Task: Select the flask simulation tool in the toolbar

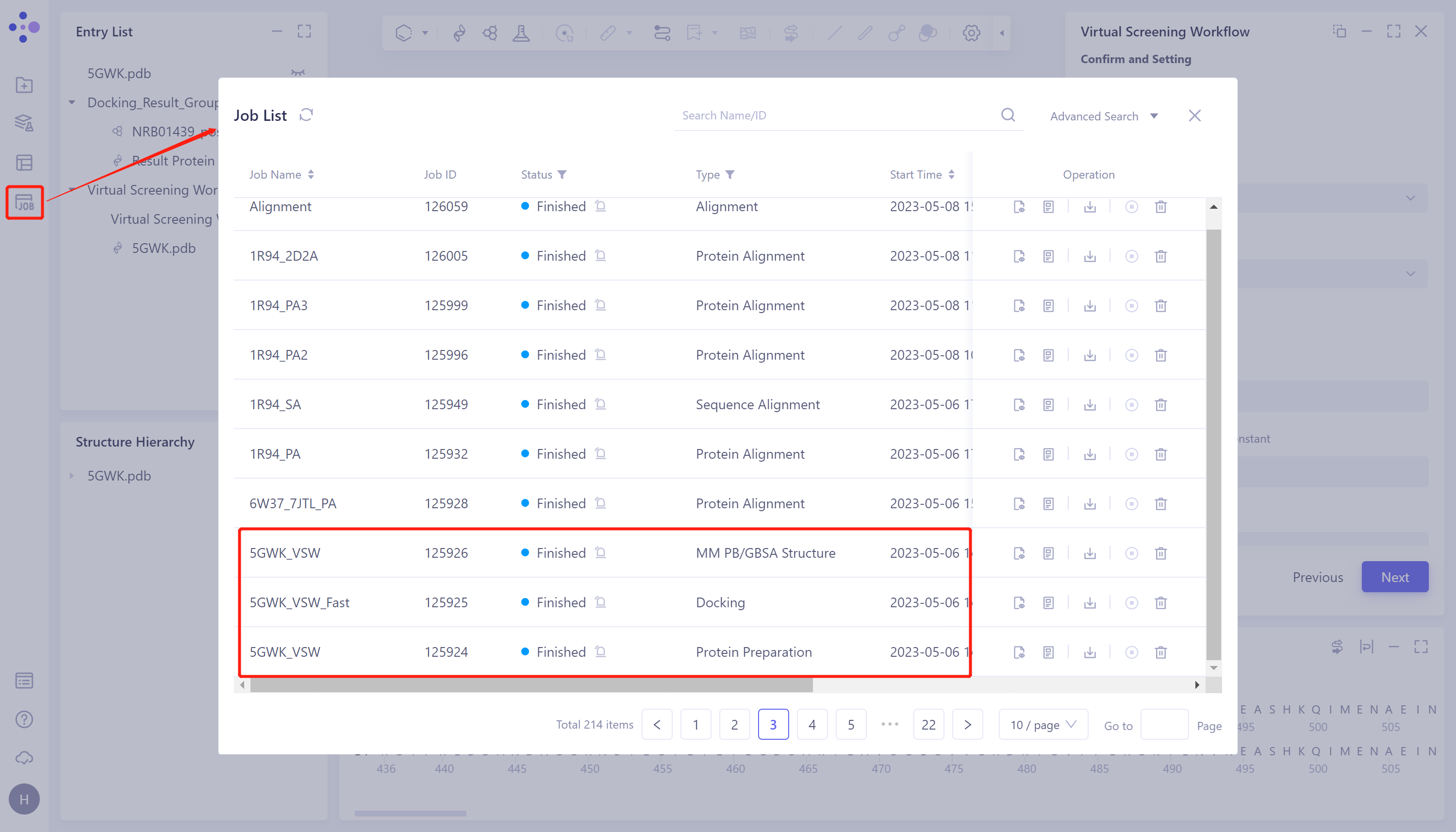Action: click(522, 33)
